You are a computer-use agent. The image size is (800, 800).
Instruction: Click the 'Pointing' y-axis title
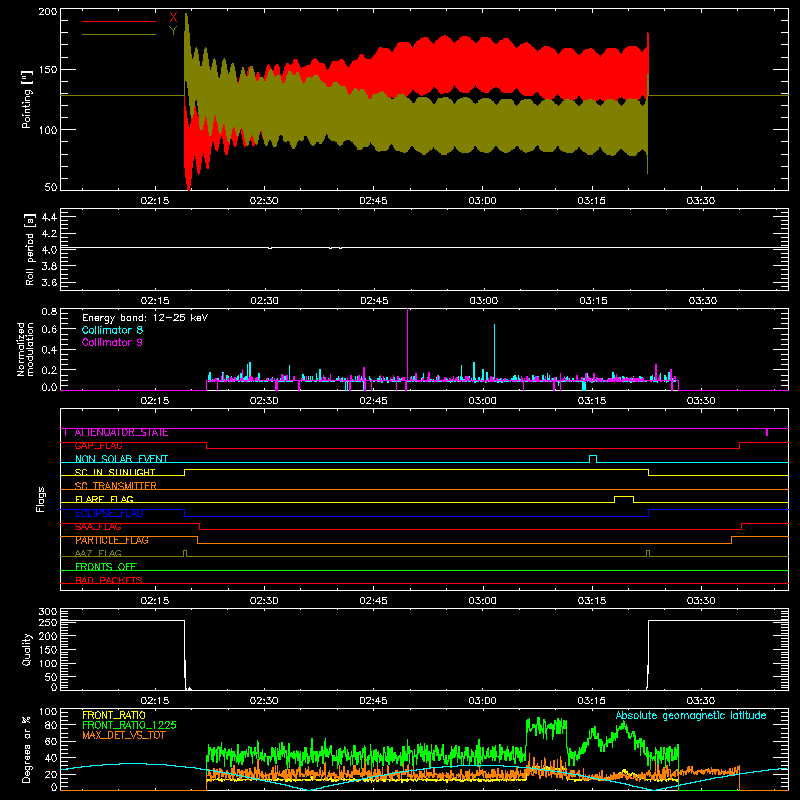(27, 99)
